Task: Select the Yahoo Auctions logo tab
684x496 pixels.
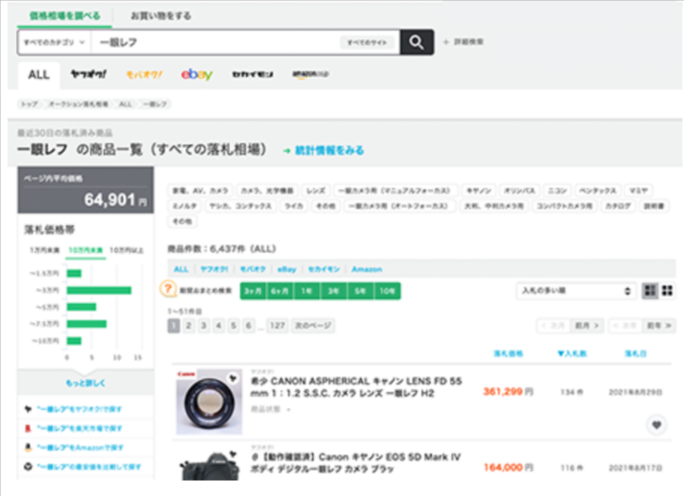Action: coord(87,74)
